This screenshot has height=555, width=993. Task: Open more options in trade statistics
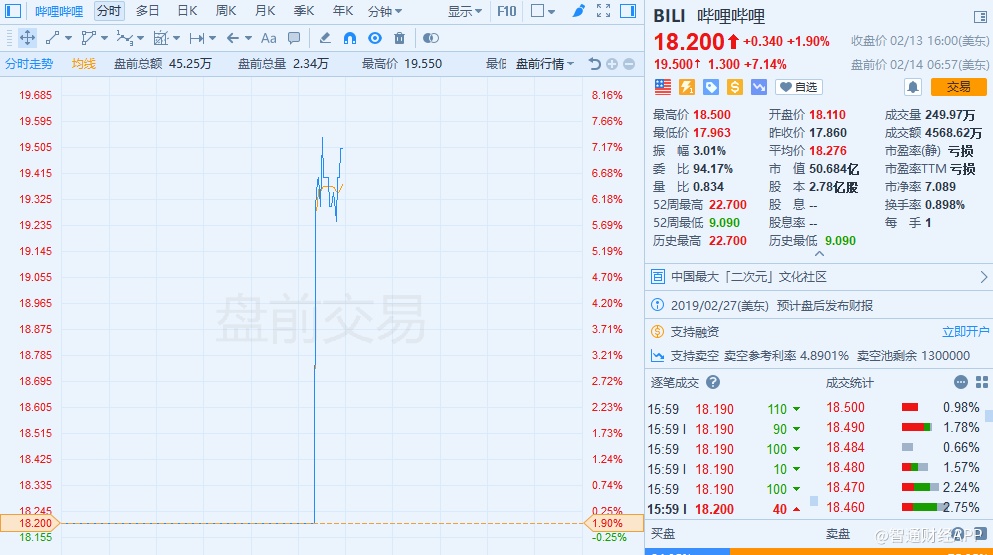pyautogui.click(x=961, y=382)
